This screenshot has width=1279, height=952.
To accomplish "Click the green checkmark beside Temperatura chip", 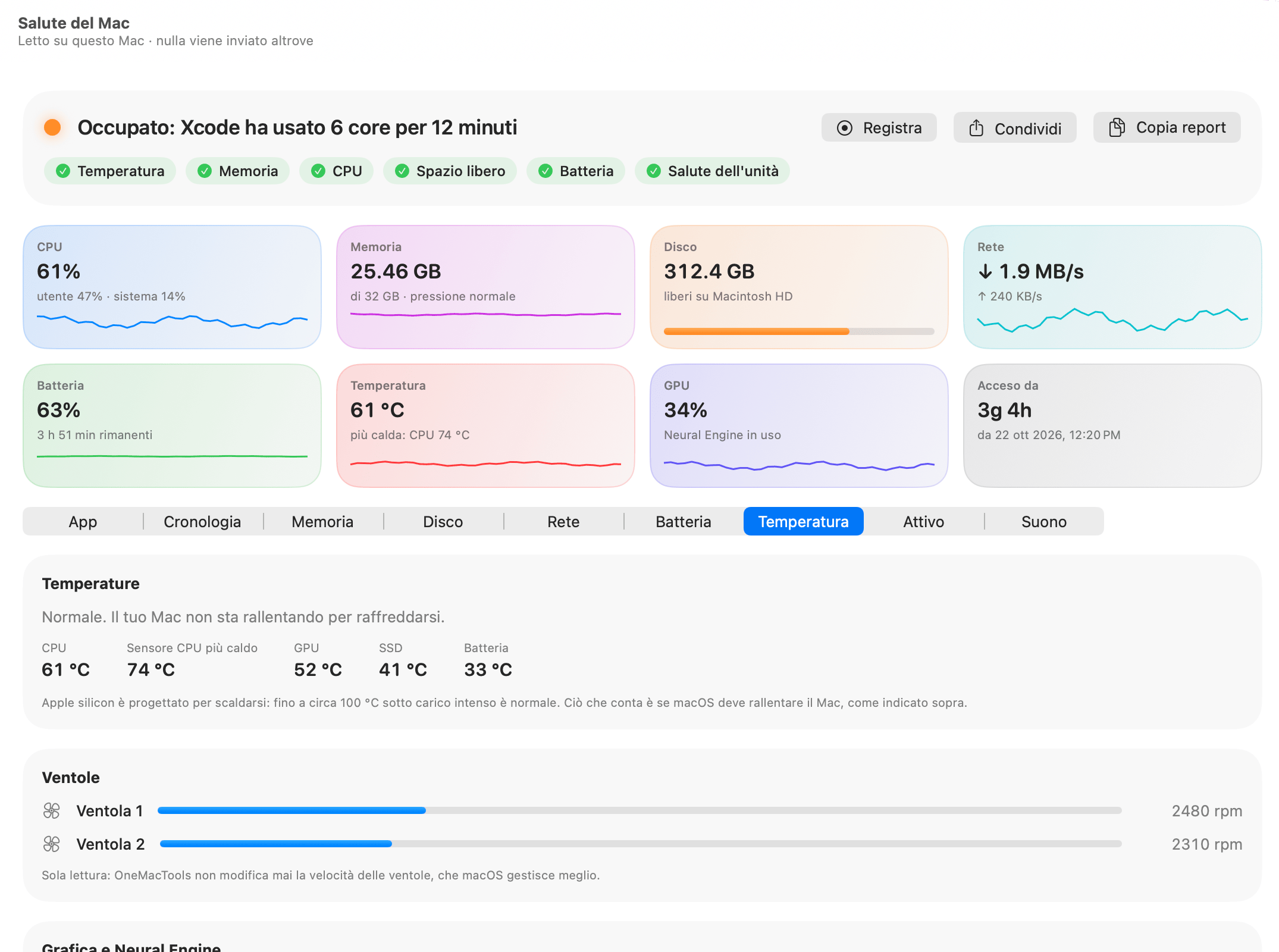I will (63, 171).
